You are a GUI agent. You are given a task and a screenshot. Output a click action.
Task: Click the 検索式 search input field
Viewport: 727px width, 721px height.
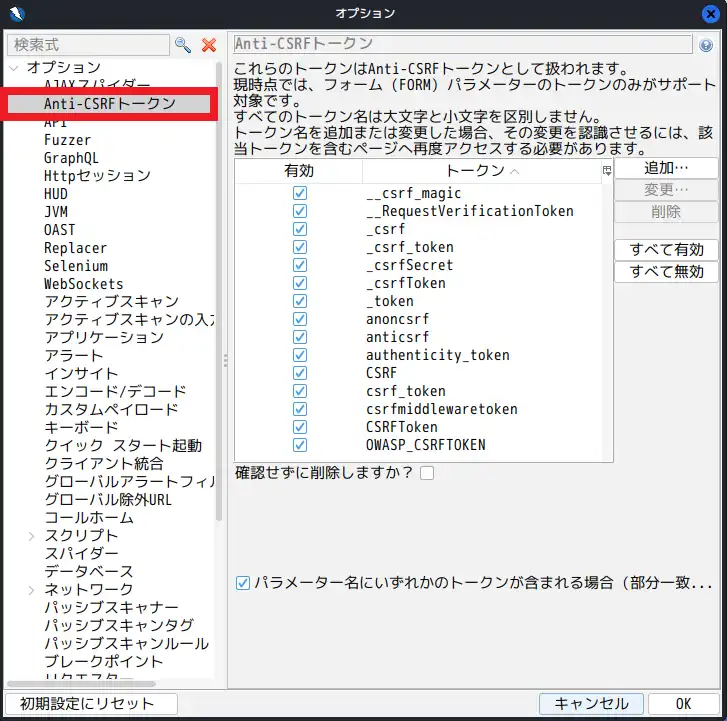[88, 45]
